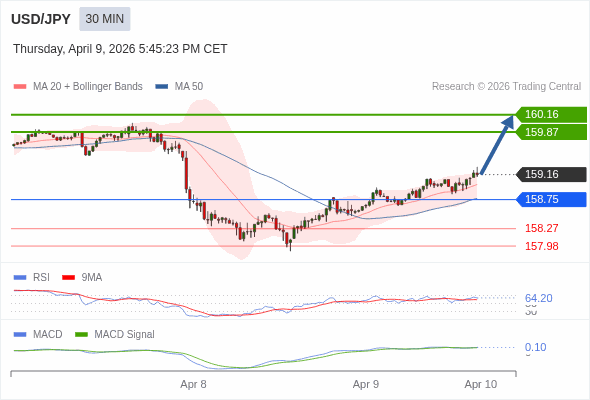Viewport: 590px width, 400px height.
Task: Select the date and time text line
Action: point(120,49)
